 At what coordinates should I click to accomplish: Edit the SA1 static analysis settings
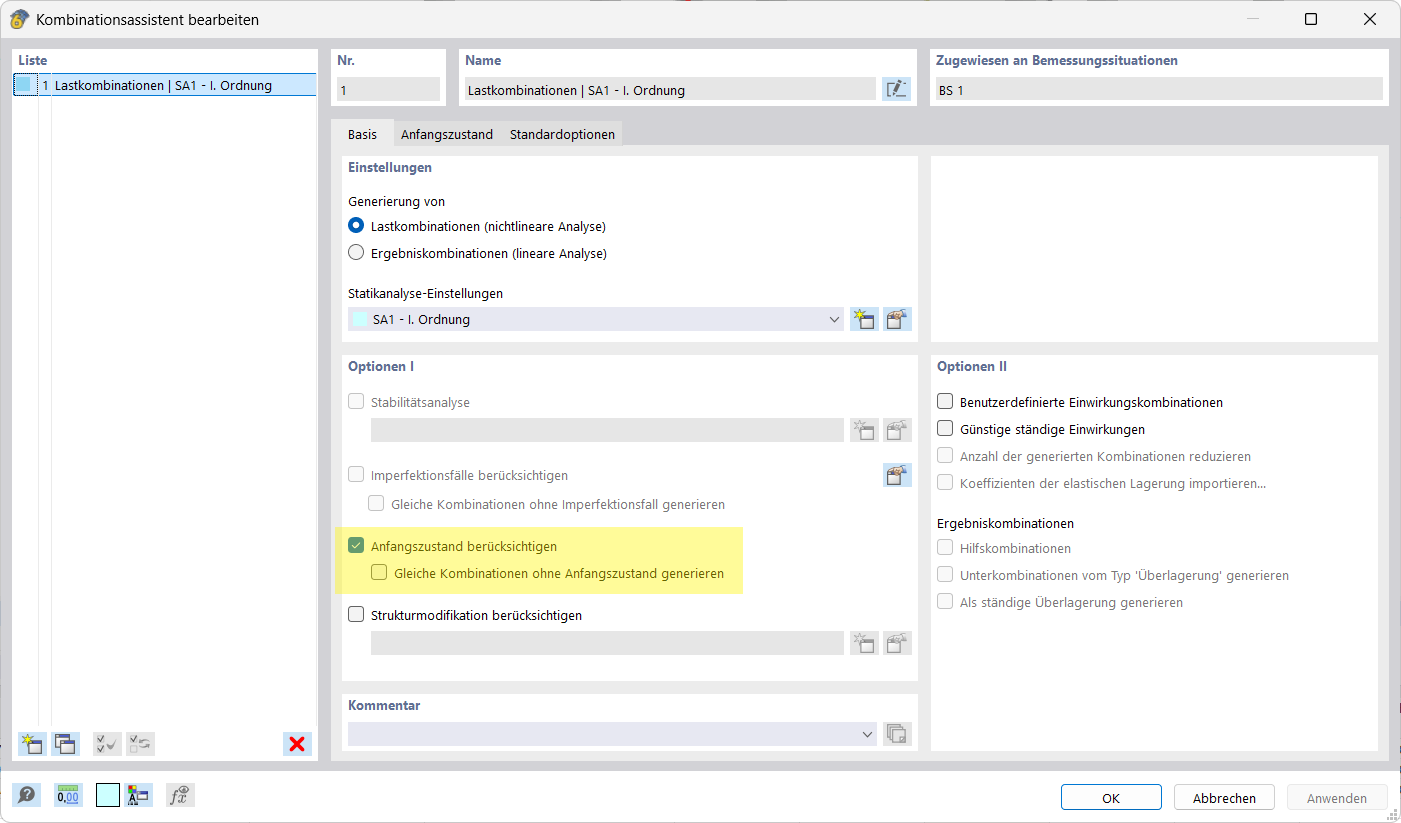(896, 318)
